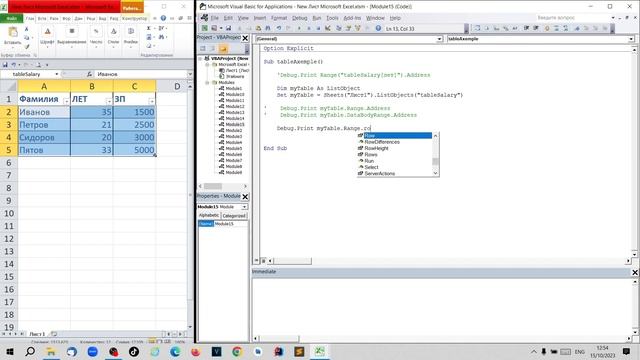
Task: Click the Cut scissors icon in Excel
Action: coord(27,29)
